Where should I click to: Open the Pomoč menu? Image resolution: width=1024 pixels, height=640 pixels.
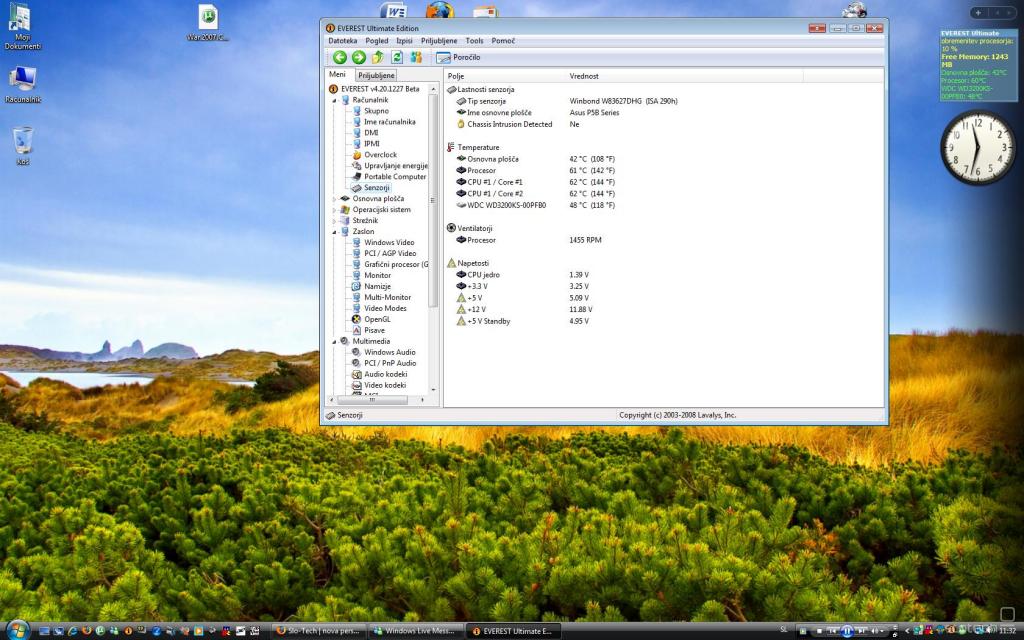503,40
